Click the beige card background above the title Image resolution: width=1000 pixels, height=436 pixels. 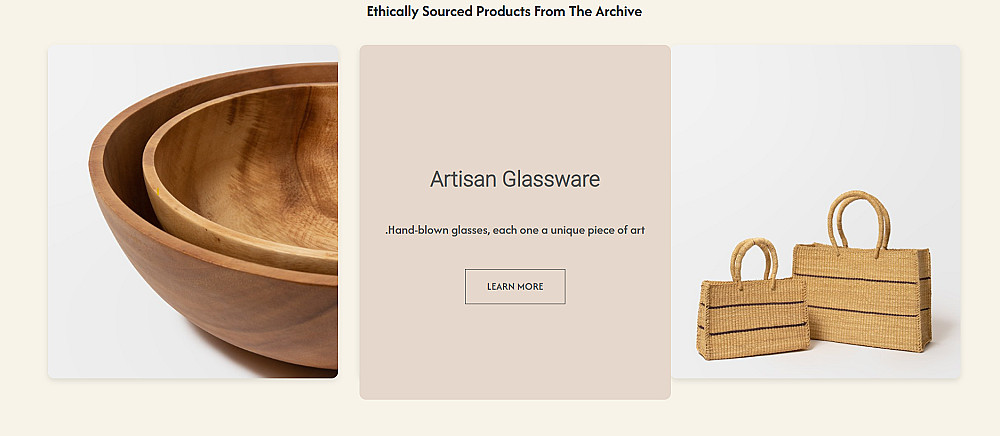pyautogui.click(x=515, y=100)
